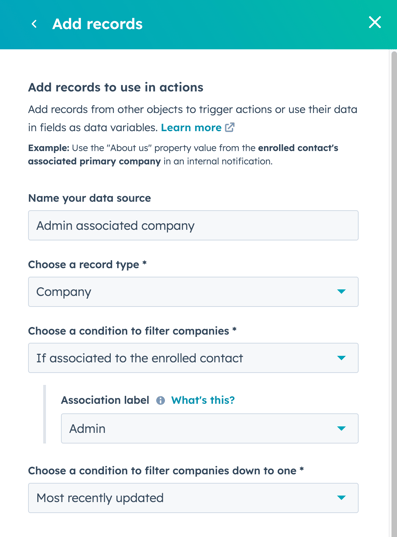Click the Association label heading text
The height and width of the screenshot is (537, 397).
click(105, 400)
